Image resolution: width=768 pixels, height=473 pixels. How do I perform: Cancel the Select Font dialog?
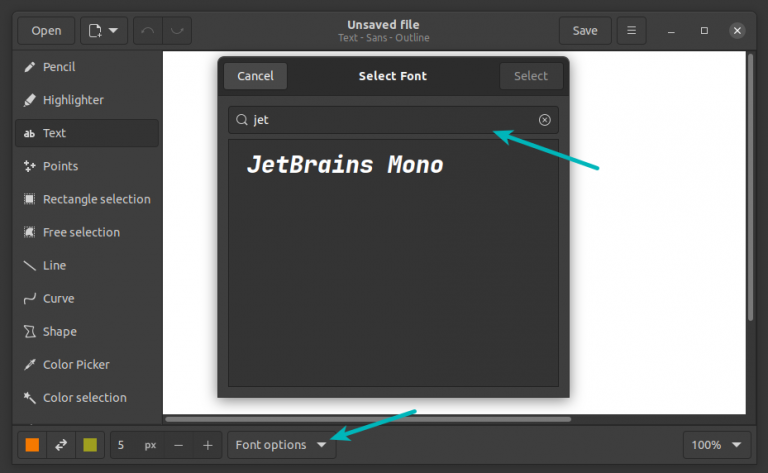pyautogui.click(x=255, y=76)
